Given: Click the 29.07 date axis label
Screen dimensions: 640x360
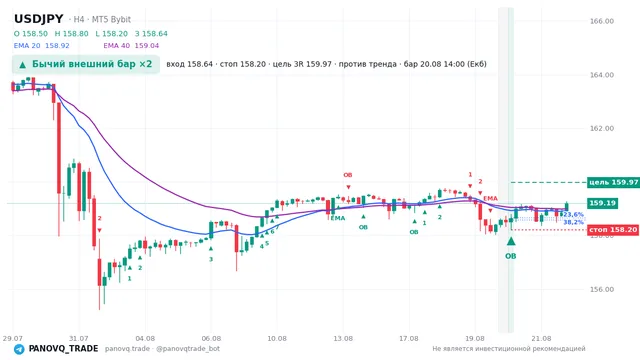Looking at the screenshot, I should [13, 338].
